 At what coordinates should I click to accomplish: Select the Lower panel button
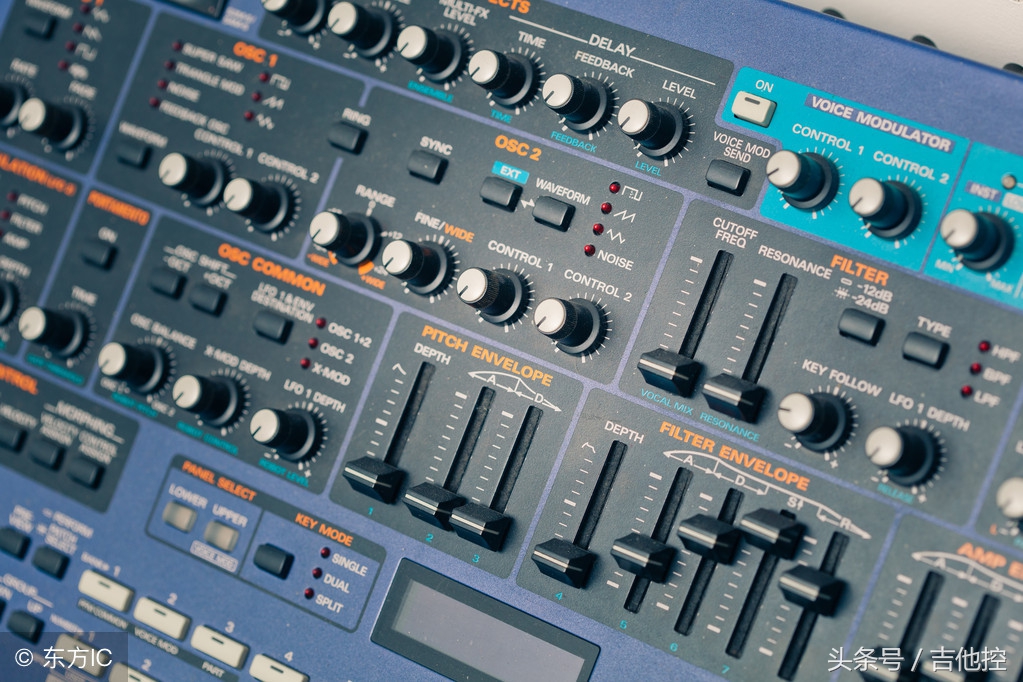coord(180,516)
